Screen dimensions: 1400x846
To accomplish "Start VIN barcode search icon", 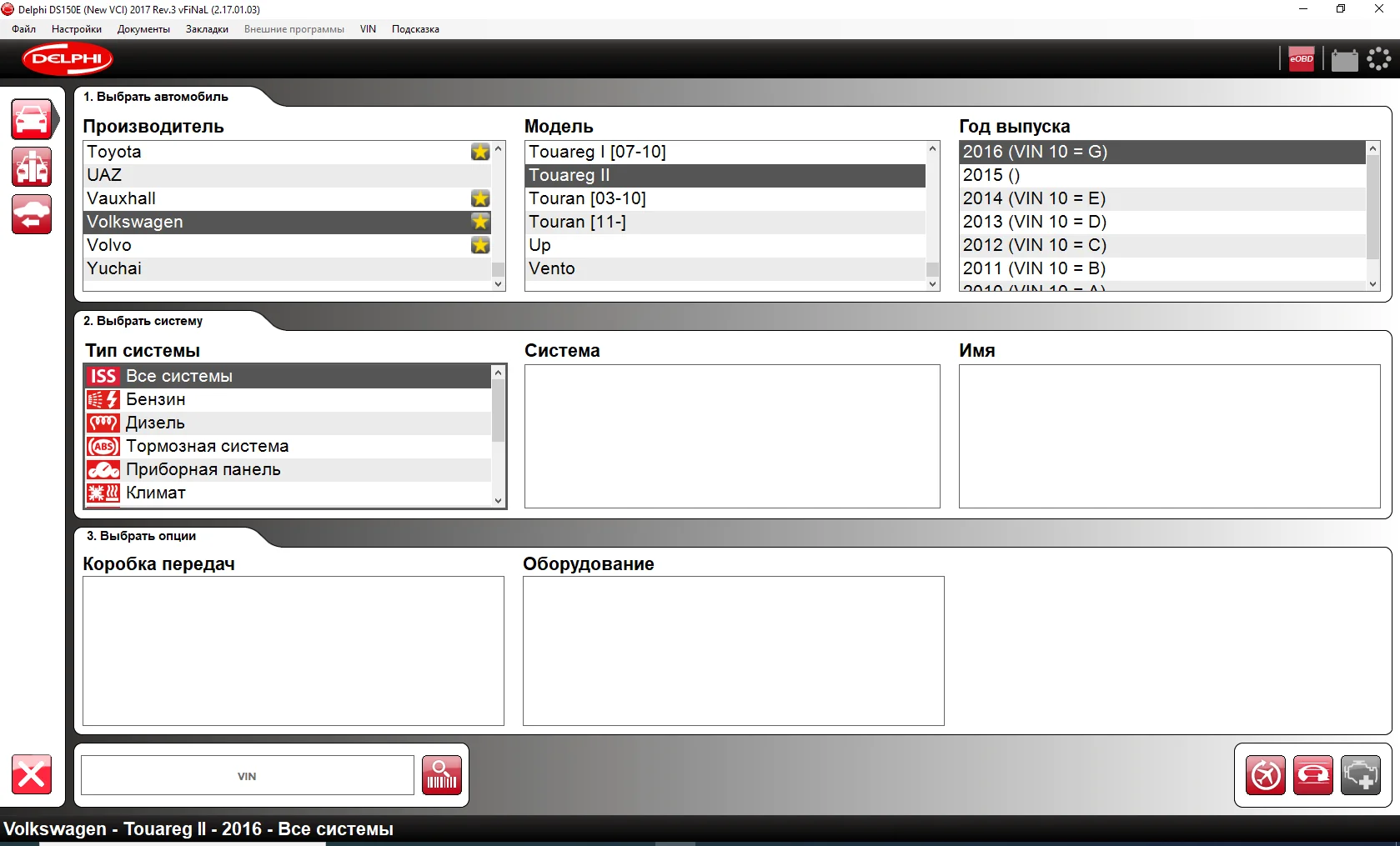I will (x=442, y=775).
